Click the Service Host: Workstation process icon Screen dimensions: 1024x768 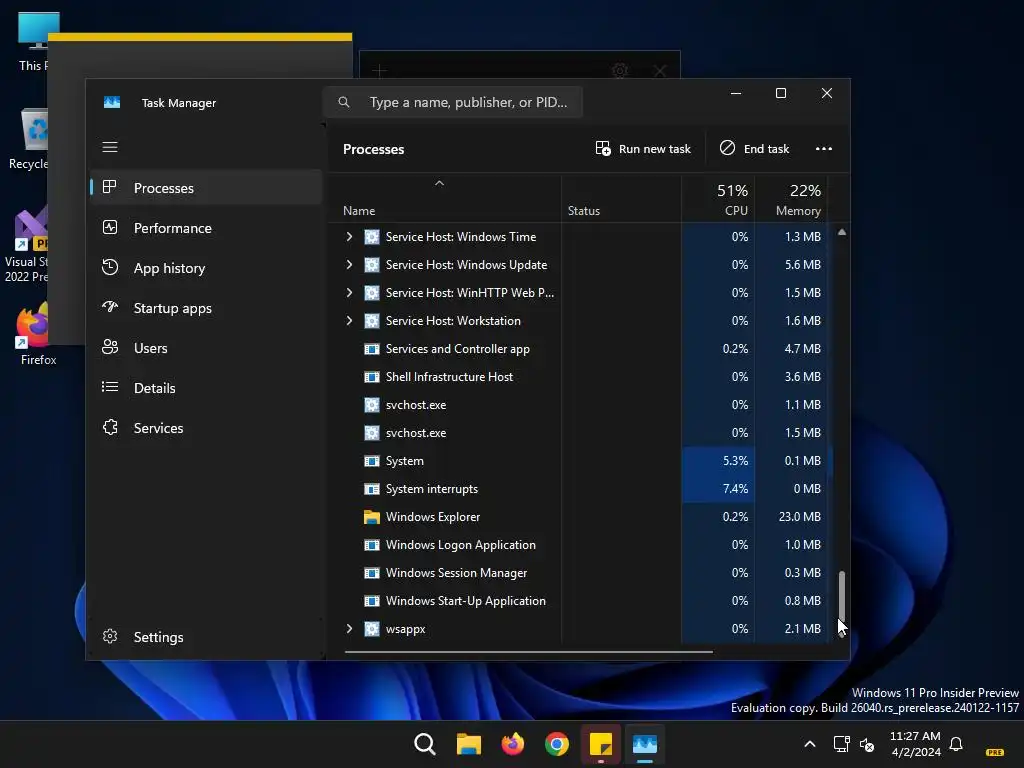click(372, 321)
